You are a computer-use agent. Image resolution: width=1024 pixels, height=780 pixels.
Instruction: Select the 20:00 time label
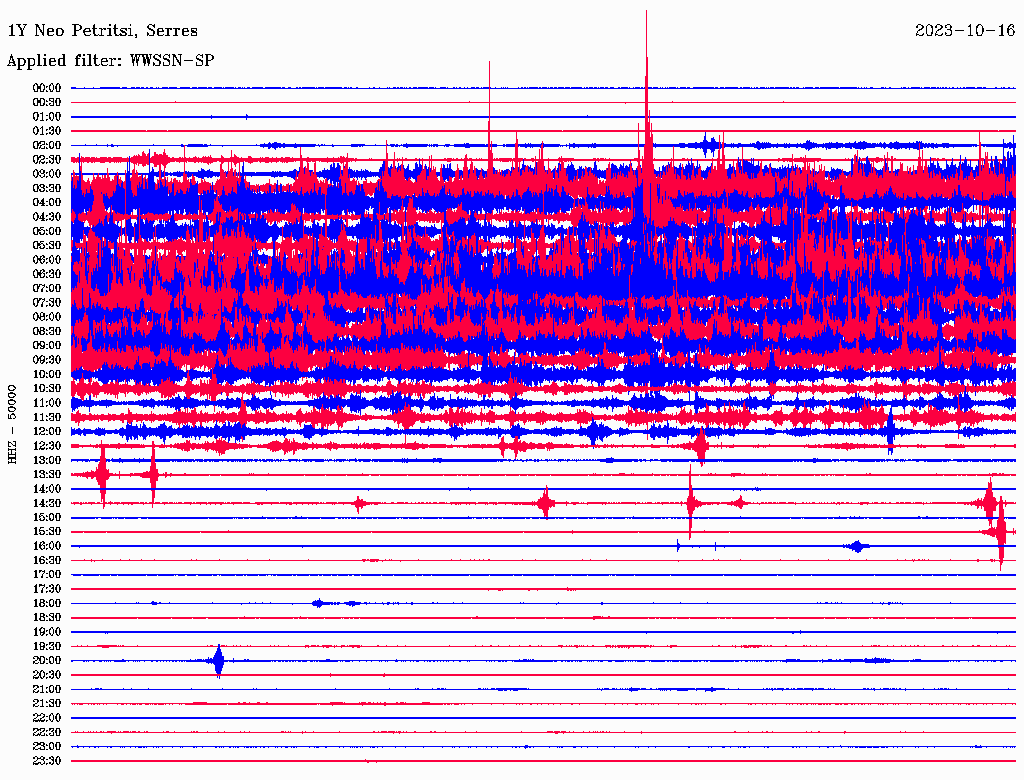coord(48,660)
